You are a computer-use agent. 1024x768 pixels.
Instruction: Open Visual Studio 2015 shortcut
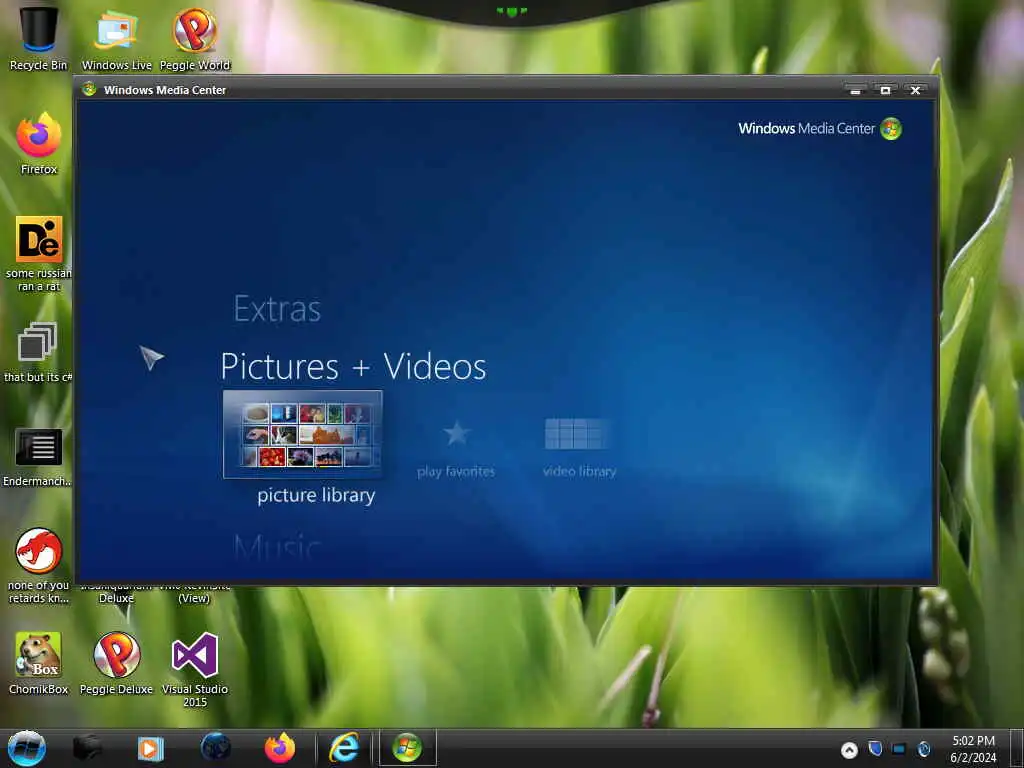coord(195,669)
